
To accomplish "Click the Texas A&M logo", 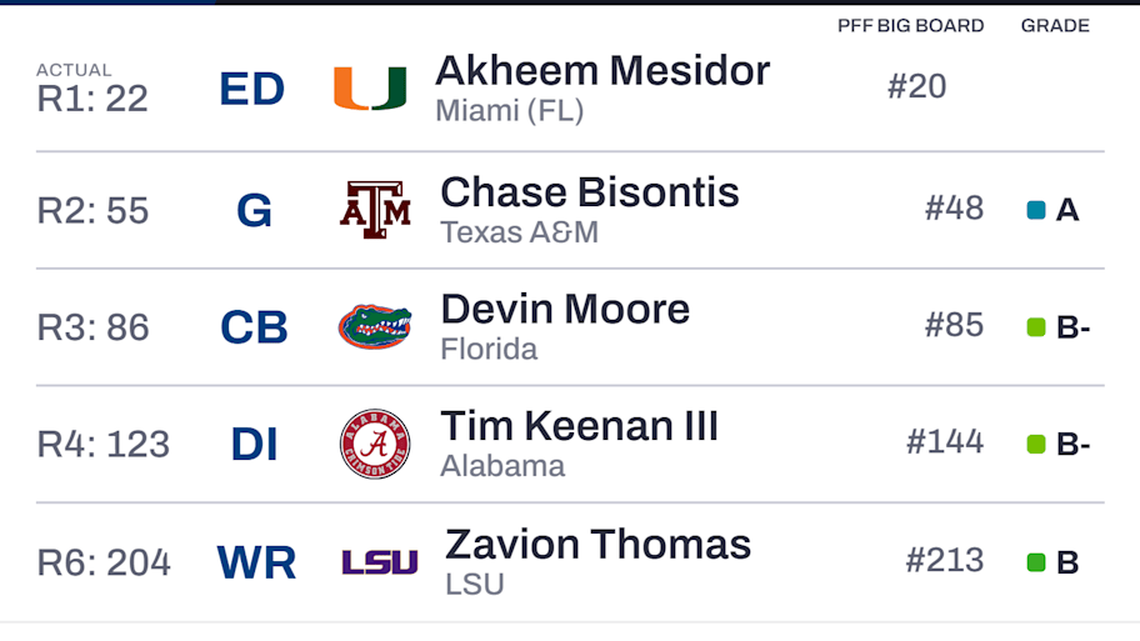I will tap(375, 209).
